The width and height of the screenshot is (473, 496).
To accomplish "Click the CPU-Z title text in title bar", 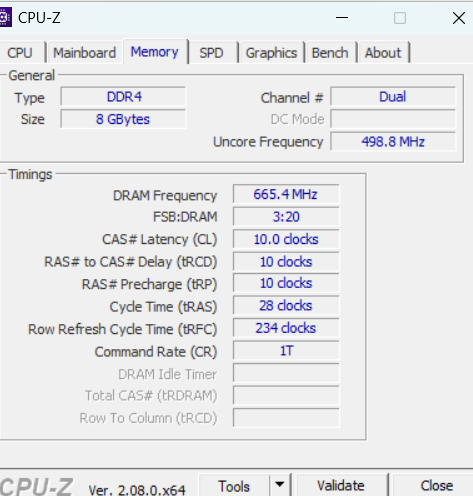I will (x=39, y=18).
